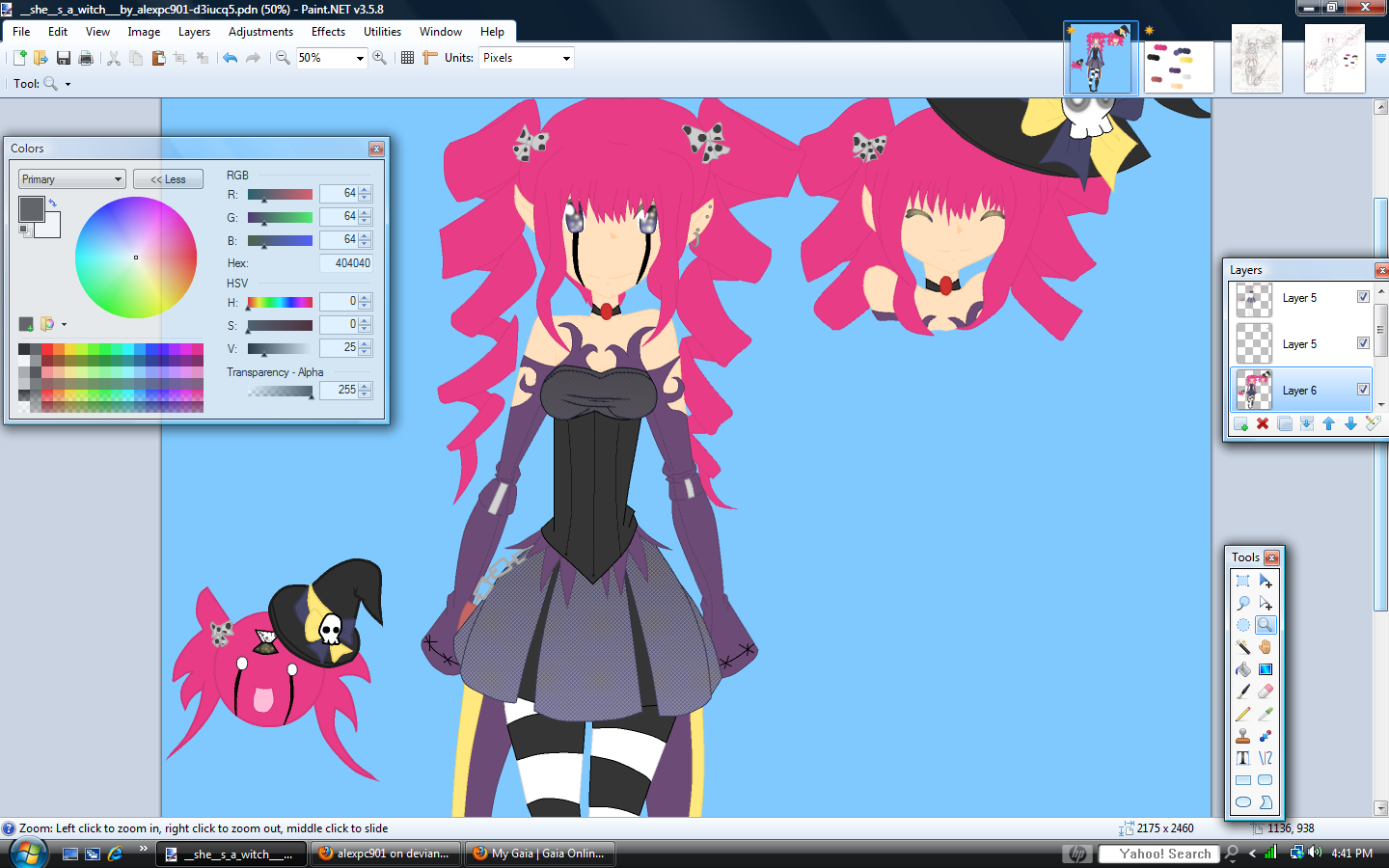Select the Lasso Select tool
The image size is (1389, 868).
point(1242,603)
